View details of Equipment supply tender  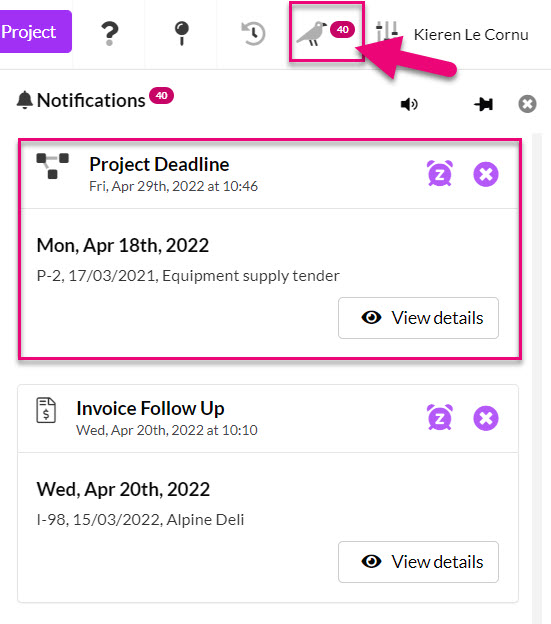coord(418,318)
